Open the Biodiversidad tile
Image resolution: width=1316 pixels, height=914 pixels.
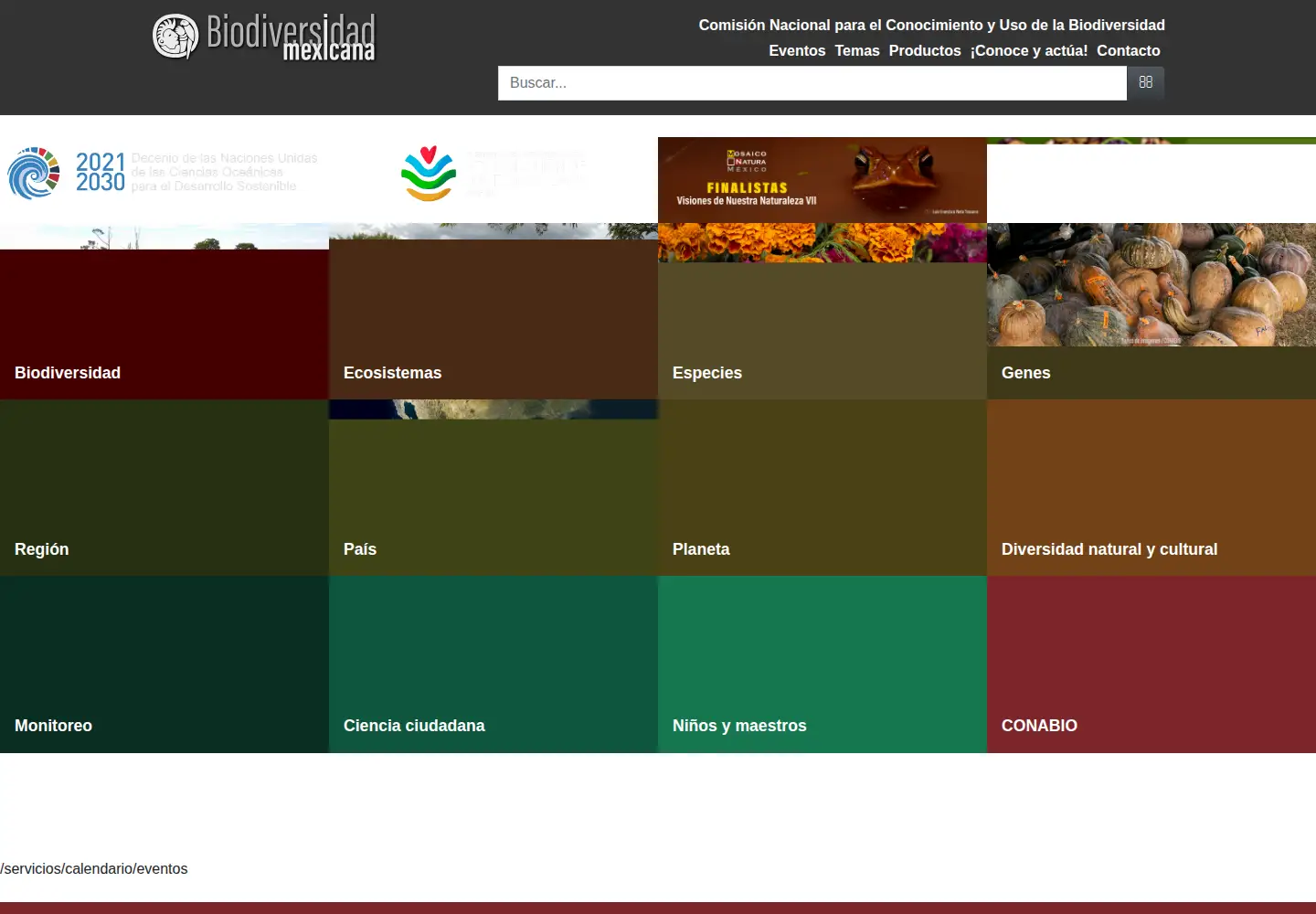164,311
